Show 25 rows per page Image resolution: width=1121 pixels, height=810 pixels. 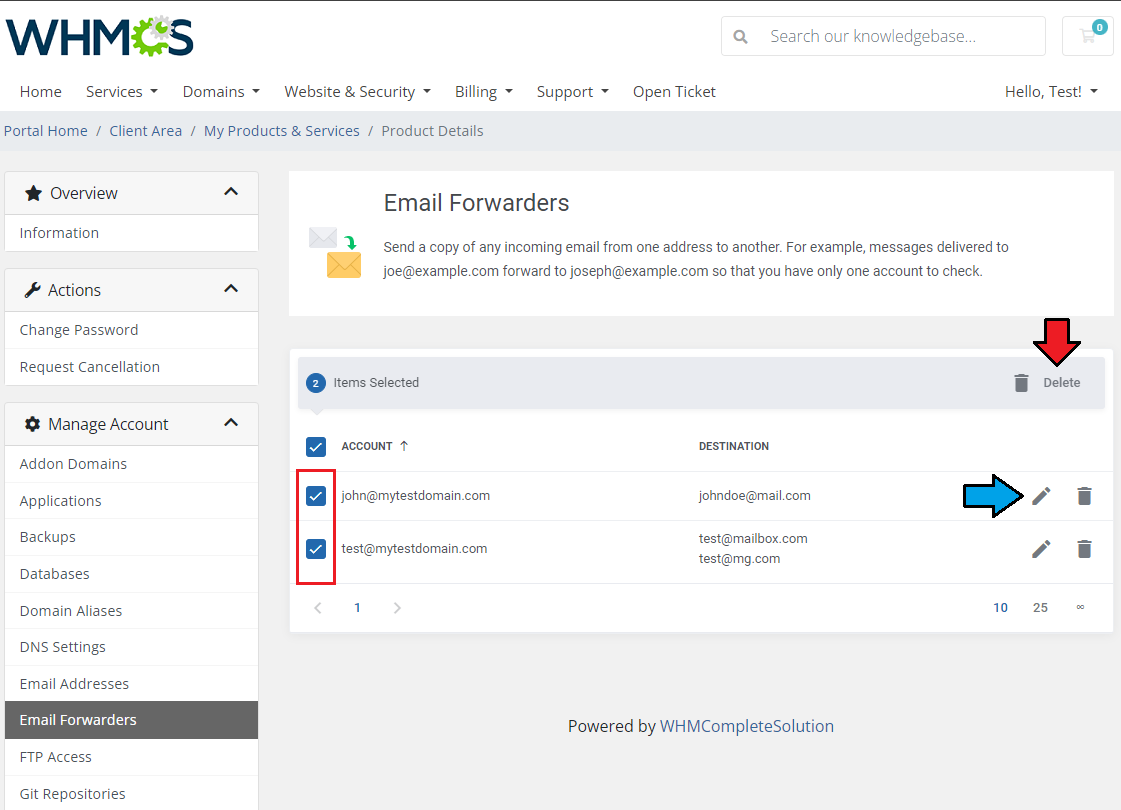[x=1040, y=608]
